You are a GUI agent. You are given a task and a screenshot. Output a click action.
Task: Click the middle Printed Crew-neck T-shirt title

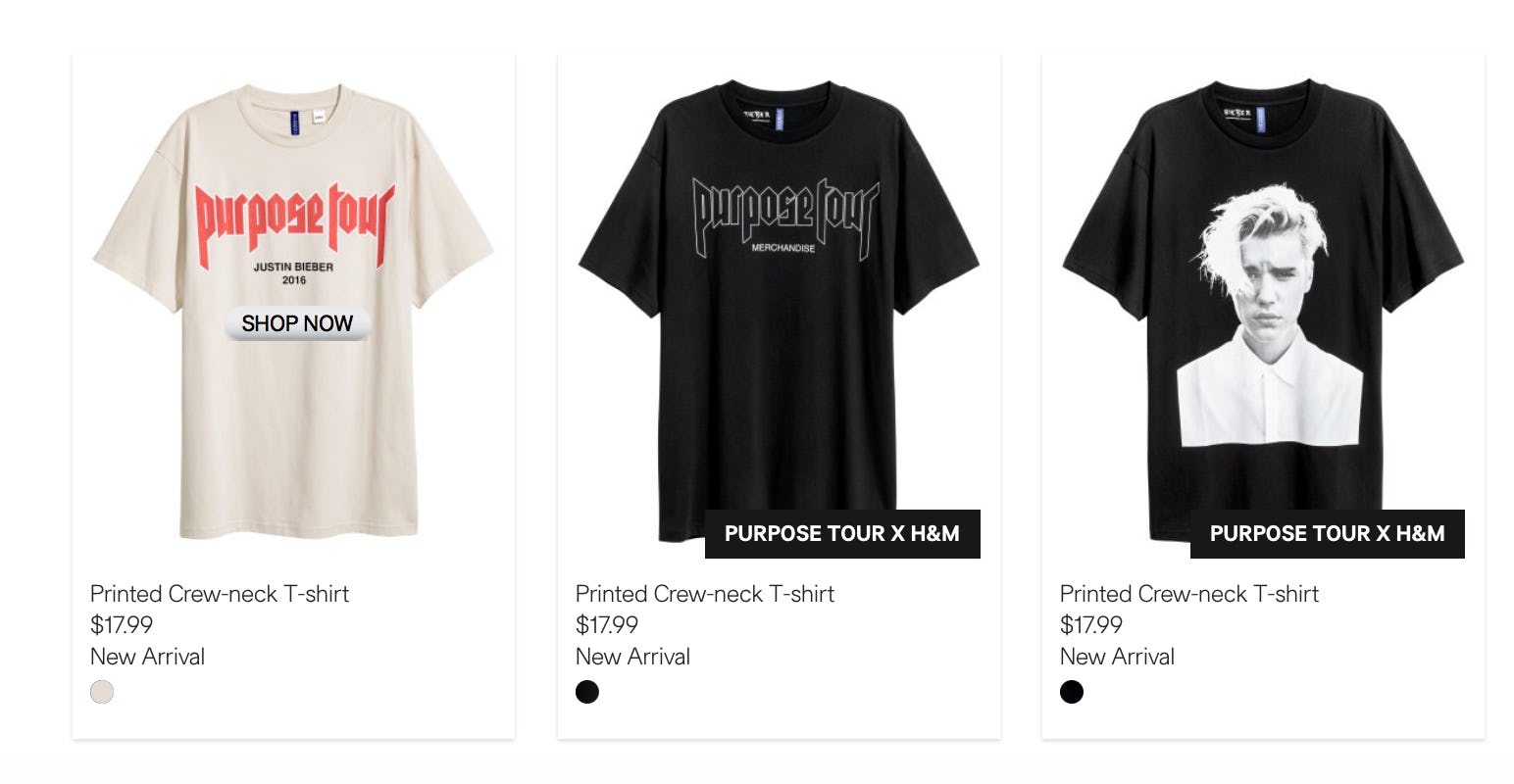point(705,594)
